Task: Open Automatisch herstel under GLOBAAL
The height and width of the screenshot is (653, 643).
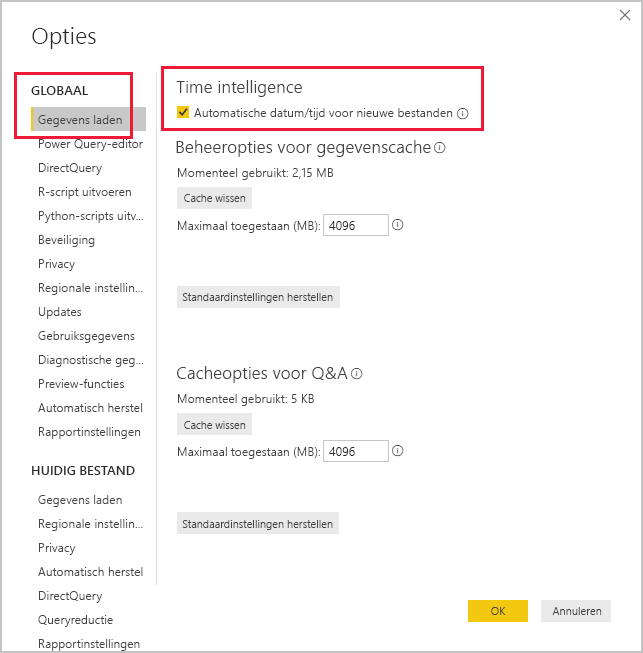Action: 90,408
